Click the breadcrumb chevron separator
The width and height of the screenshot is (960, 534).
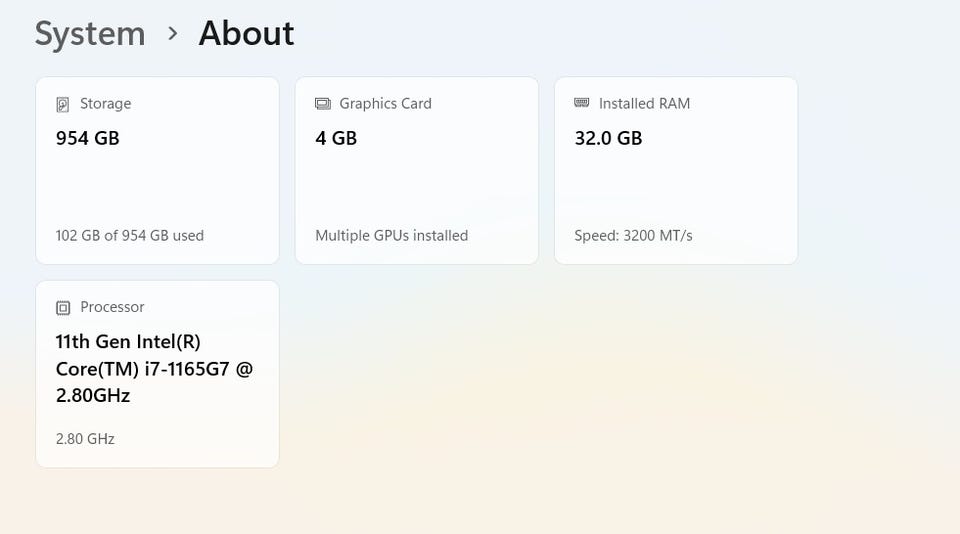tap(173, 34)
